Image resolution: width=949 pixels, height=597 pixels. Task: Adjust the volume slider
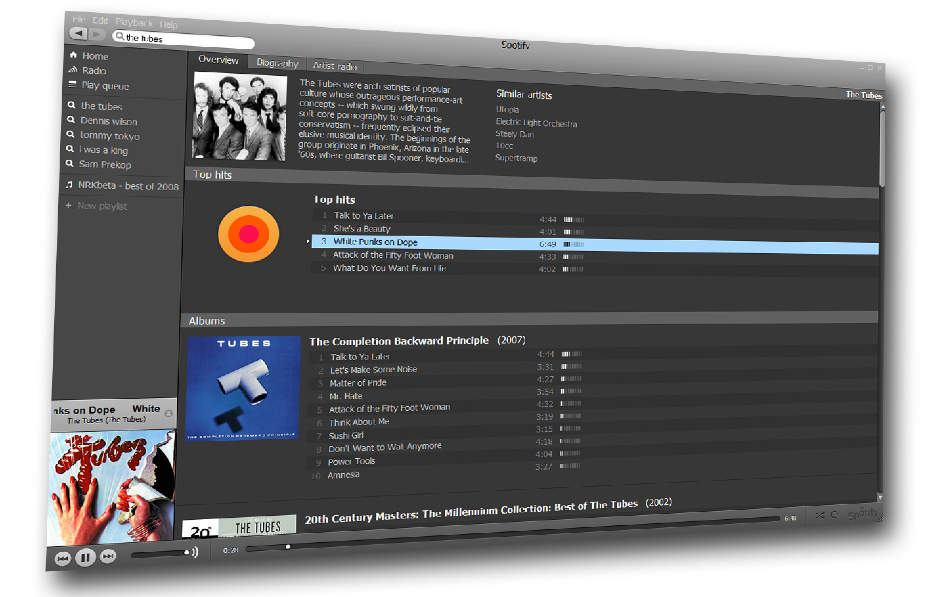(160, 553)
